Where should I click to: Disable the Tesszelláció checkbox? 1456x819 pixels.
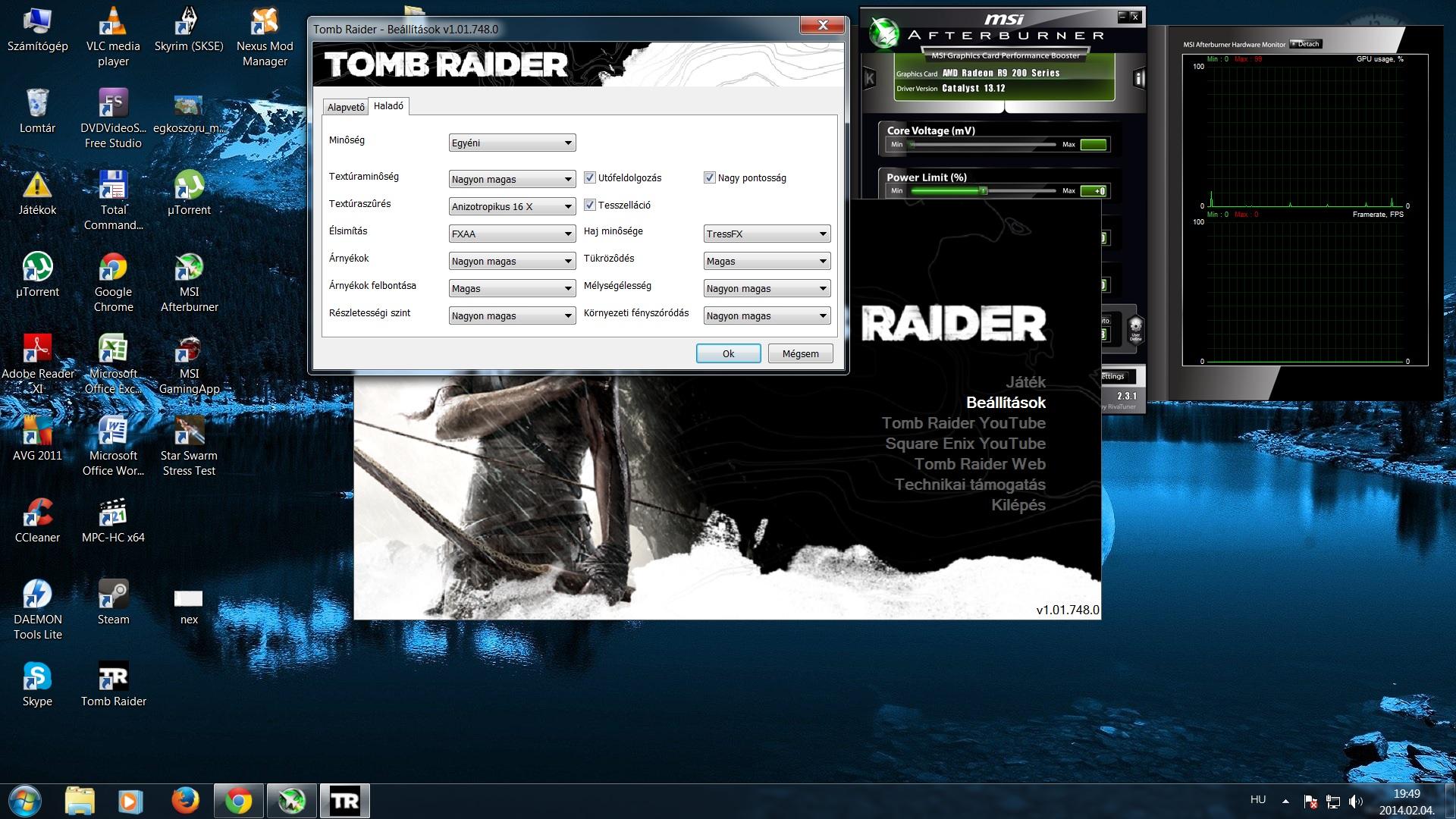click(590, 205)
